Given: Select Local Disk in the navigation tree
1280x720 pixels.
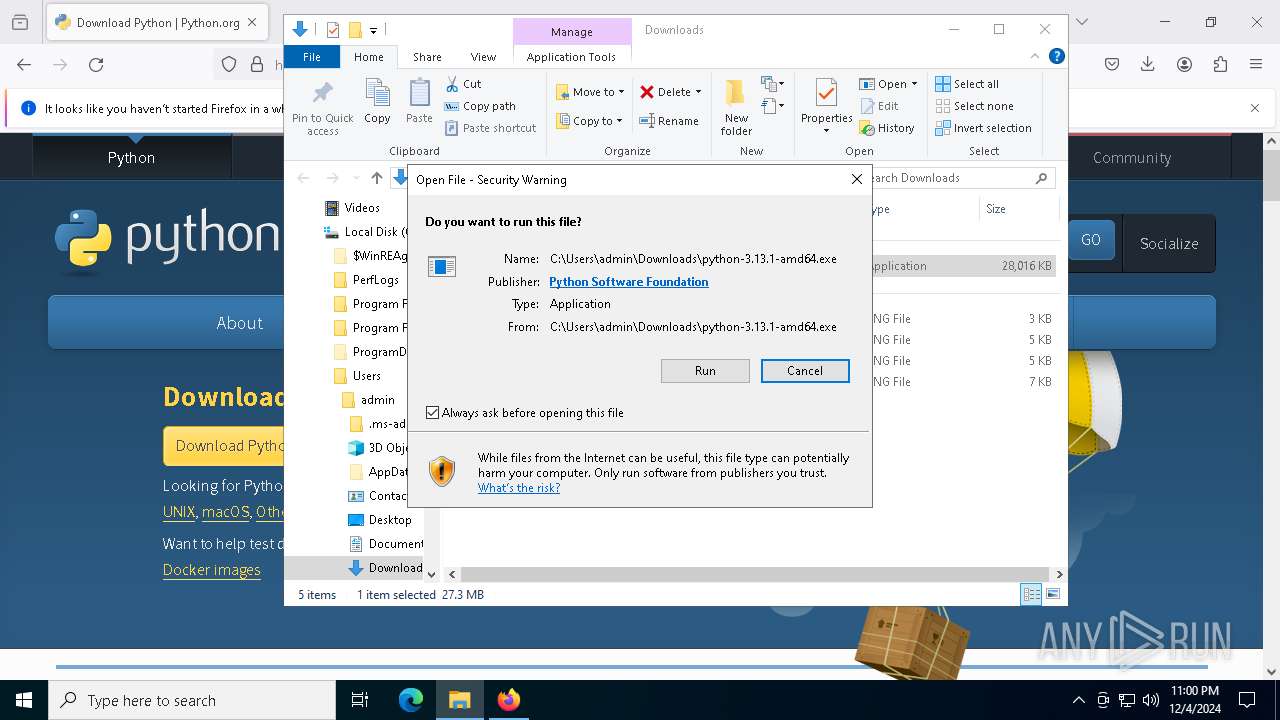Looking at the screenshot, I should [x=370, y=232].
